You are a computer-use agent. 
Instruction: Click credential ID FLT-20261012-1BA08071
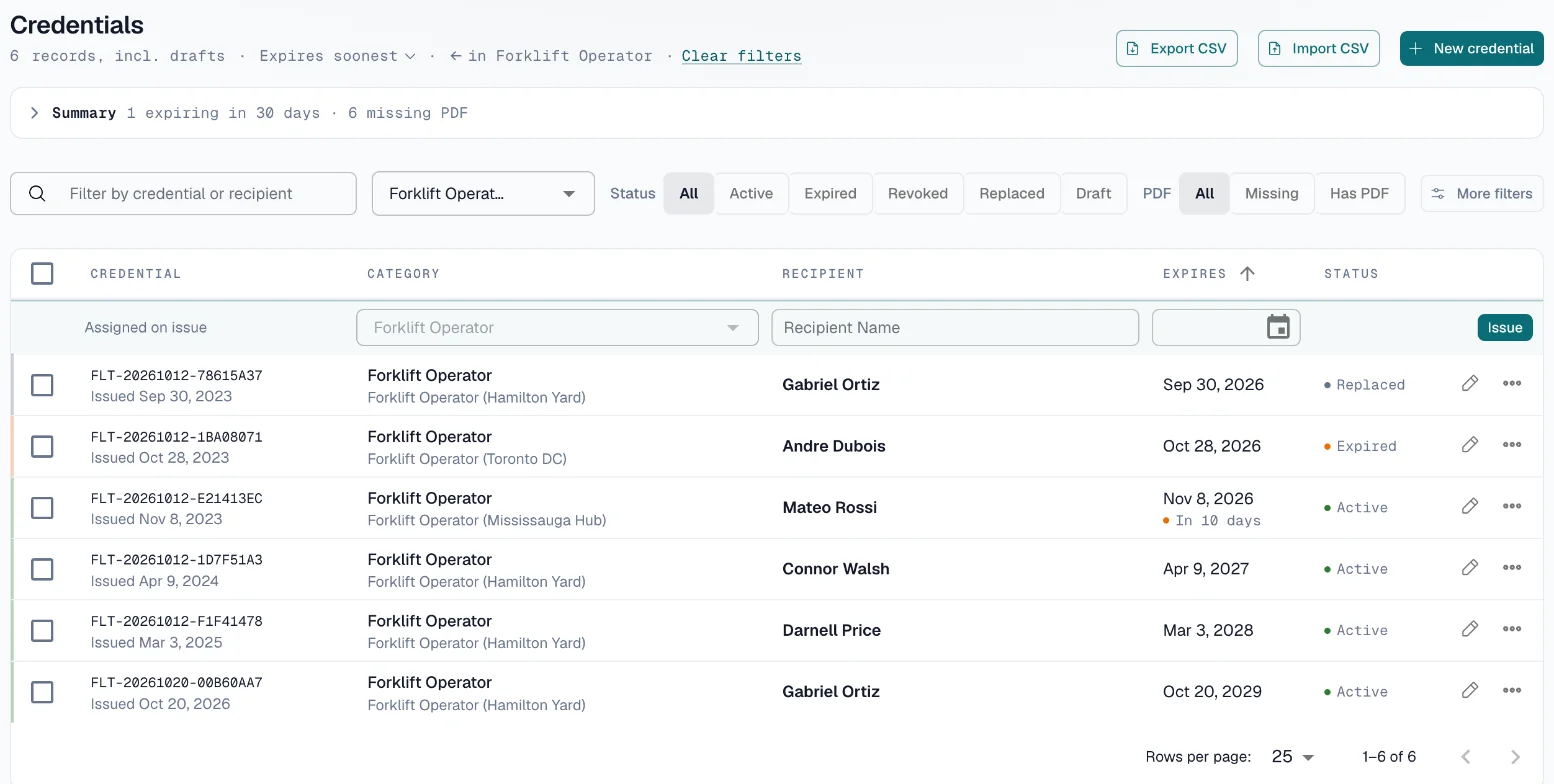pyautogui.click(x=177, y=437)
